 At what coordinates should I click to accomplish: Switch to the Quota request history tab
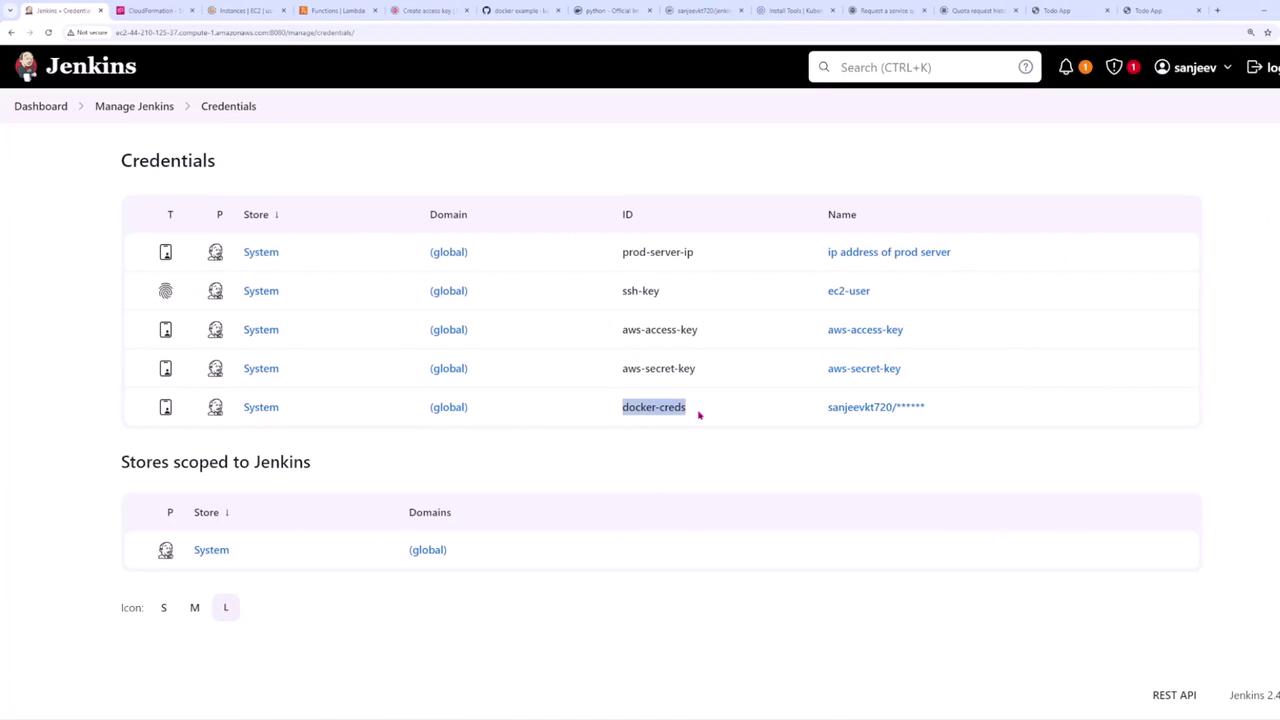[979, 10]
